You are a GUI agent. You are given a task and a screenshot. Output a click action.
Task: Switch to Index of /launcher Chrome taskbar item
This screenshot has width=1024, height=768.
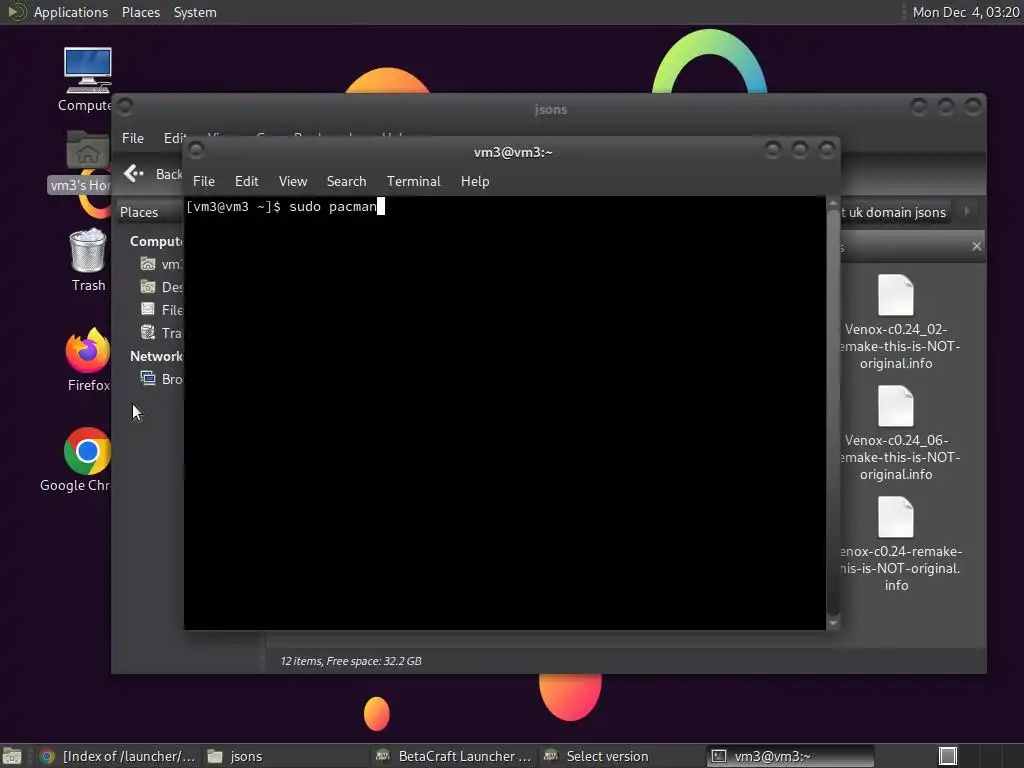(116, 756)
